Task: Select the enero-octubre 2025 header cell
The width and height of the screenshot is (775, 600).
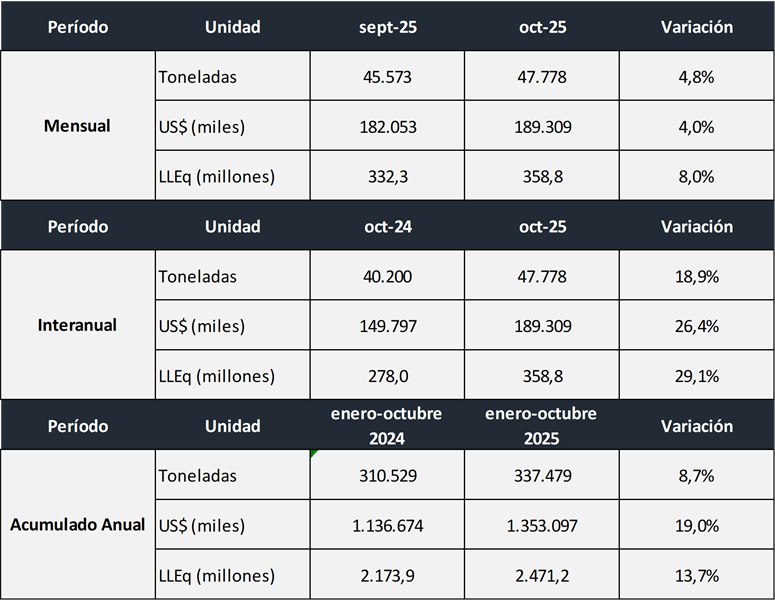Action: 541,425
